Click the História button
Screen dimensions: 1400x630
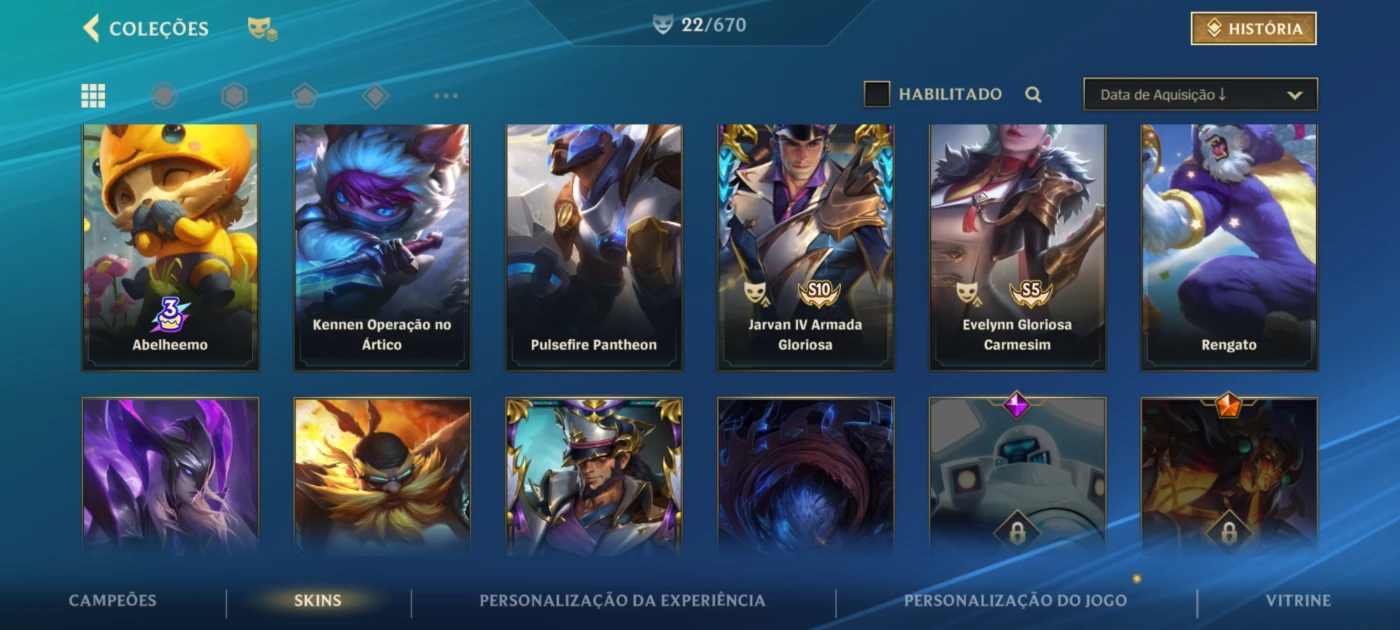1254,29
